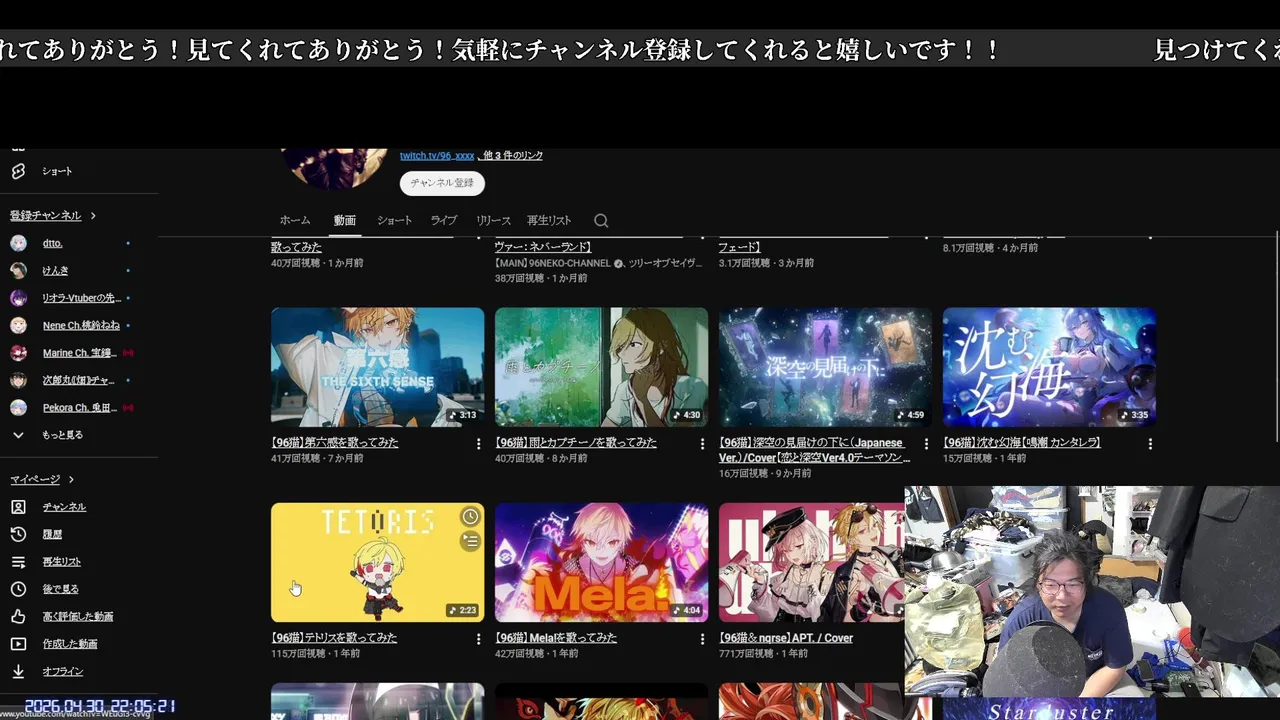The width and height of the screenshot is (1280, 720).
Task: Open Shorts via its sidebar icon
Action: (18, 171)
